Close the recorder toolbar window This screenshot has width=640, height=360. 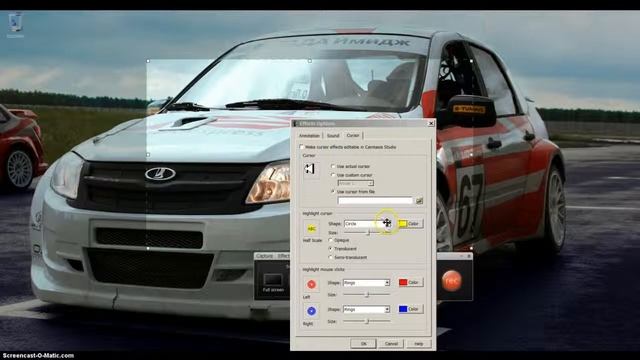[469, 256]
